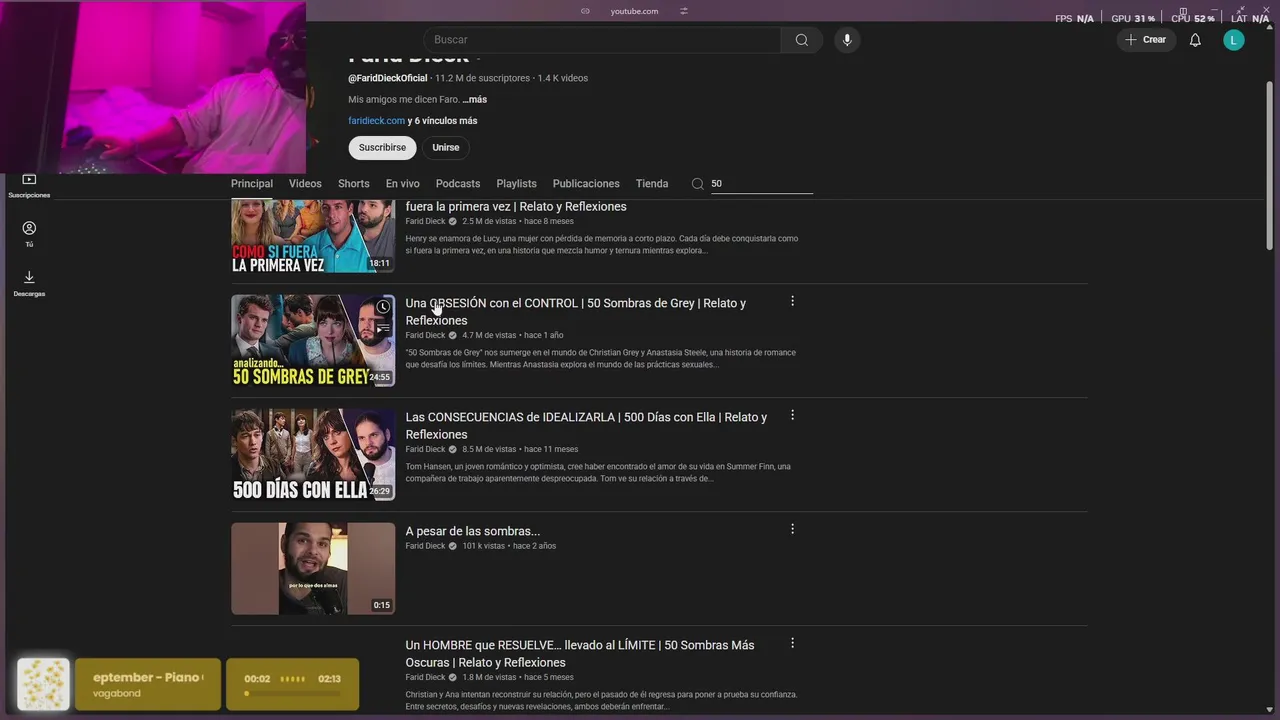
Task: Click the Suscribirse button
Action: point(382,147)
